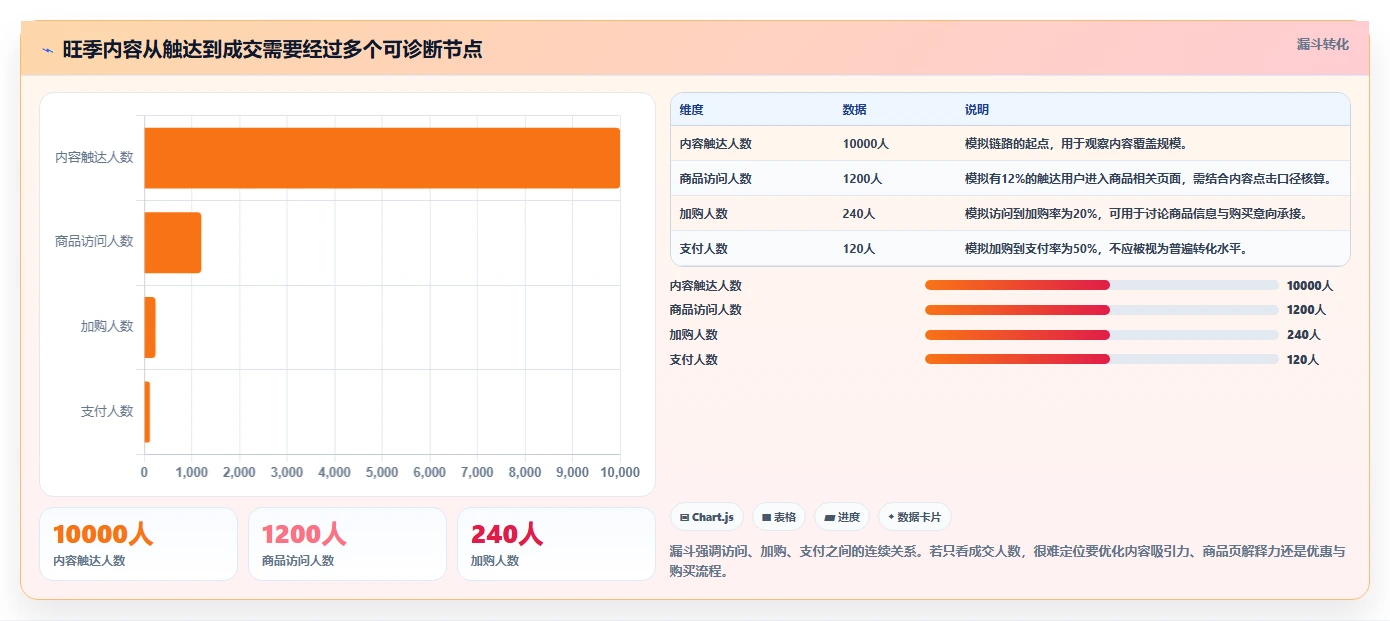Click the description starting 模拟加购到支付率为50%
Image resolution: width=1390 pixels, height=621 pixels.
point(1106,248)
